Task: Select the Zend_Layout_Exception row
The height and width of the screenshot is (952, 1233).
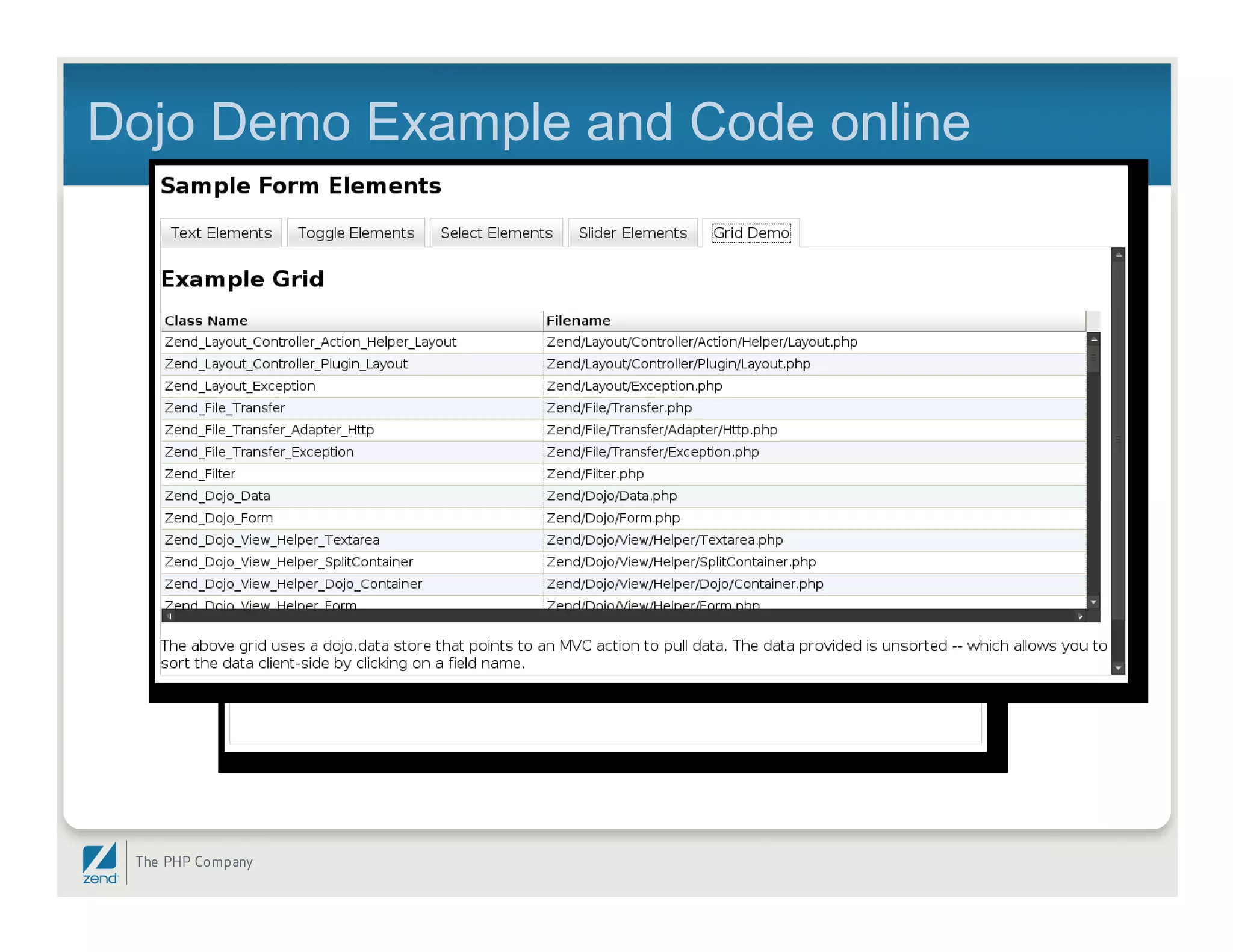Action: point(624,386)
